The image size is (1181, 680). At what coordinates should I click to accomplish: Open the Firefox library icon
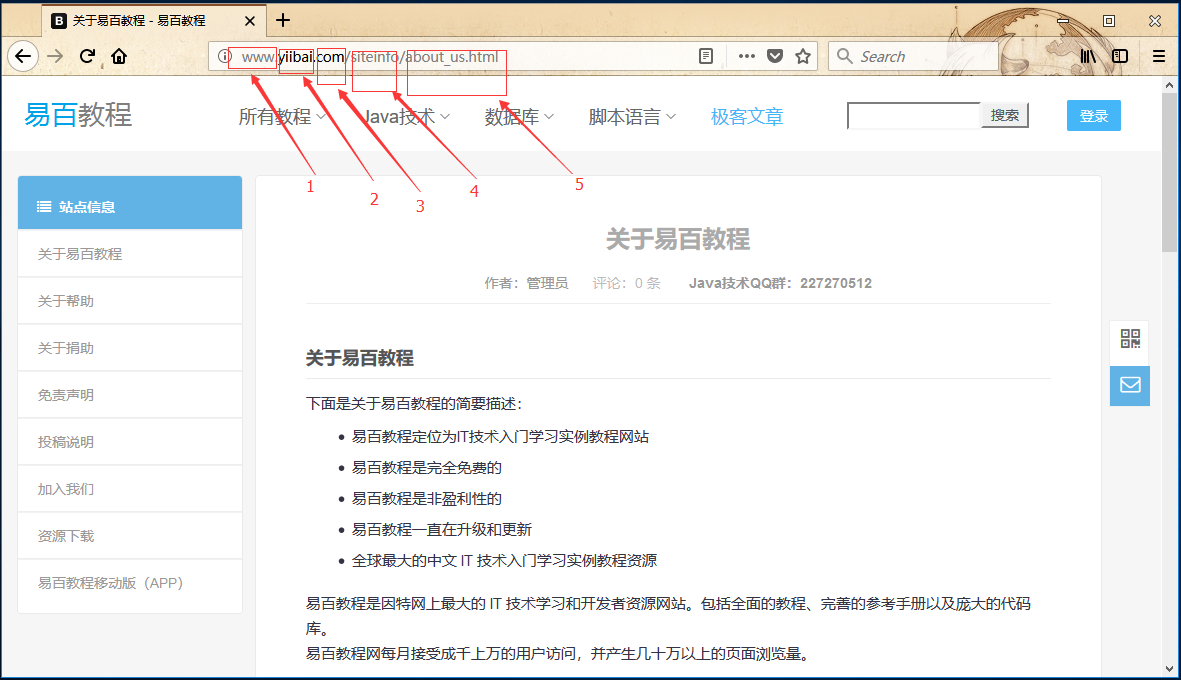1088,56
